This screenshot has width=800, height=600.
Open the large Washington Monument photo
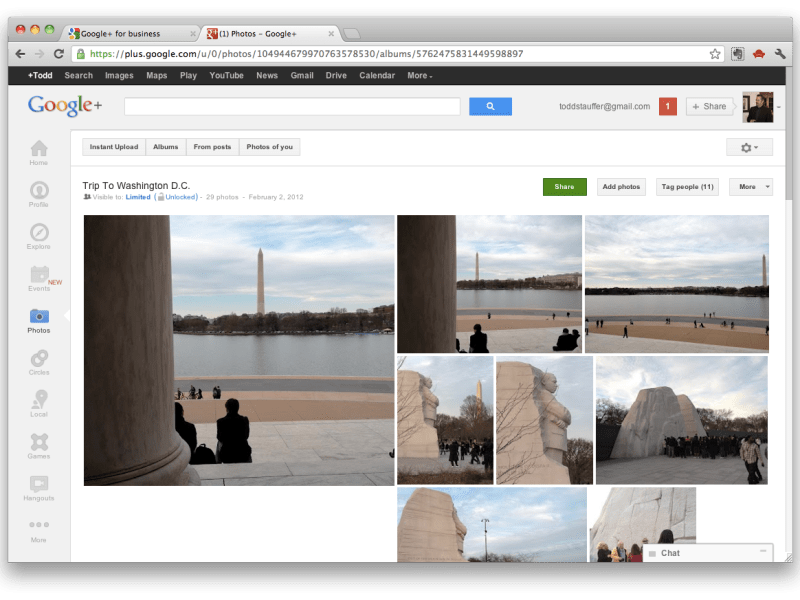tap(239, 350)
